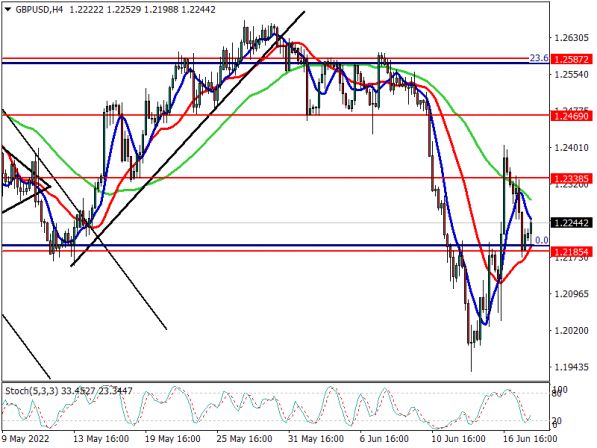The width and height of the screenshot is (597, 448).
Task: Click the 25 May 16:00 time label
Action: [x=244, y=438]
